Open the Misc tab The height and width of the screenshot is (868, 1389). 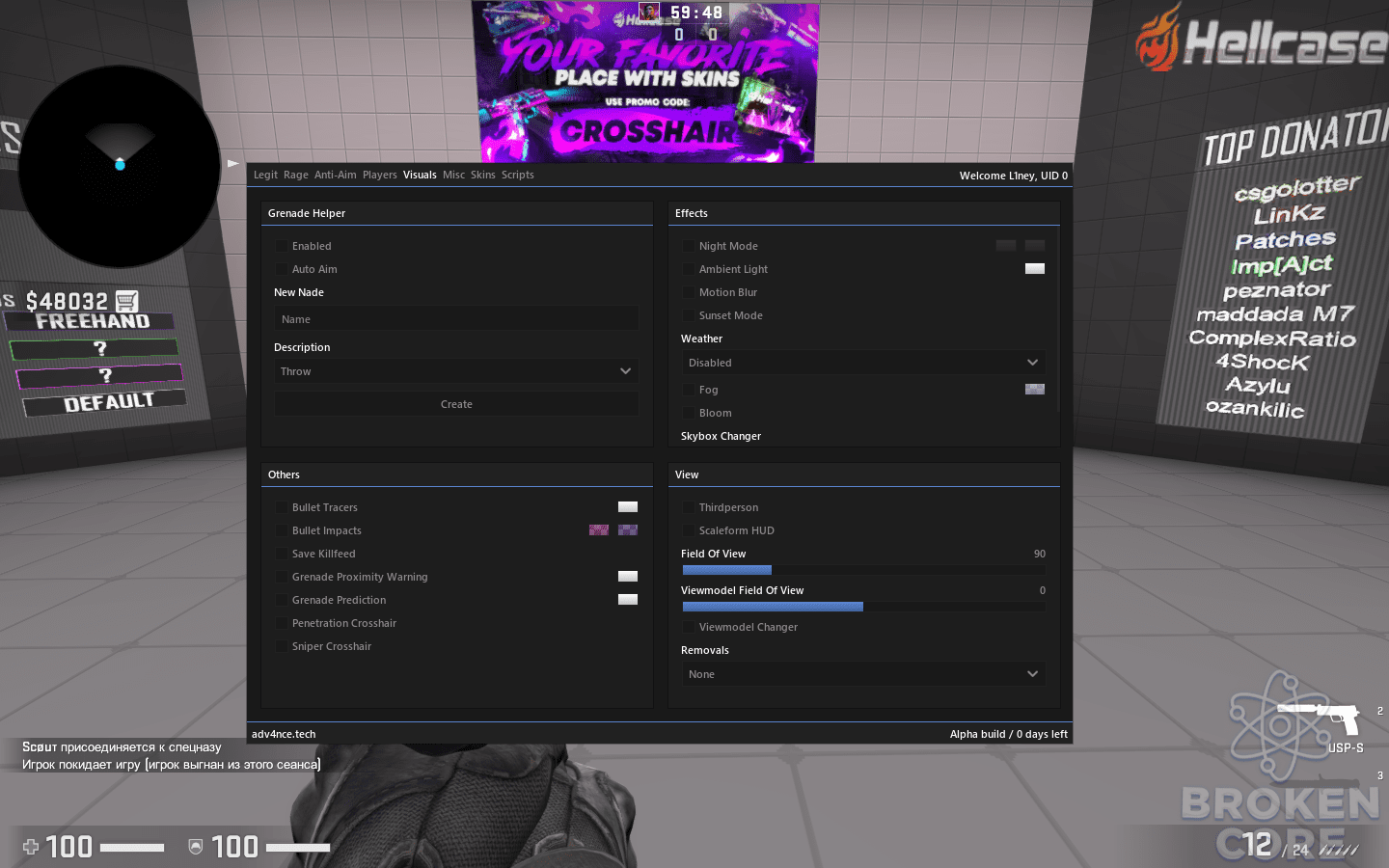(x=454, y=175)
